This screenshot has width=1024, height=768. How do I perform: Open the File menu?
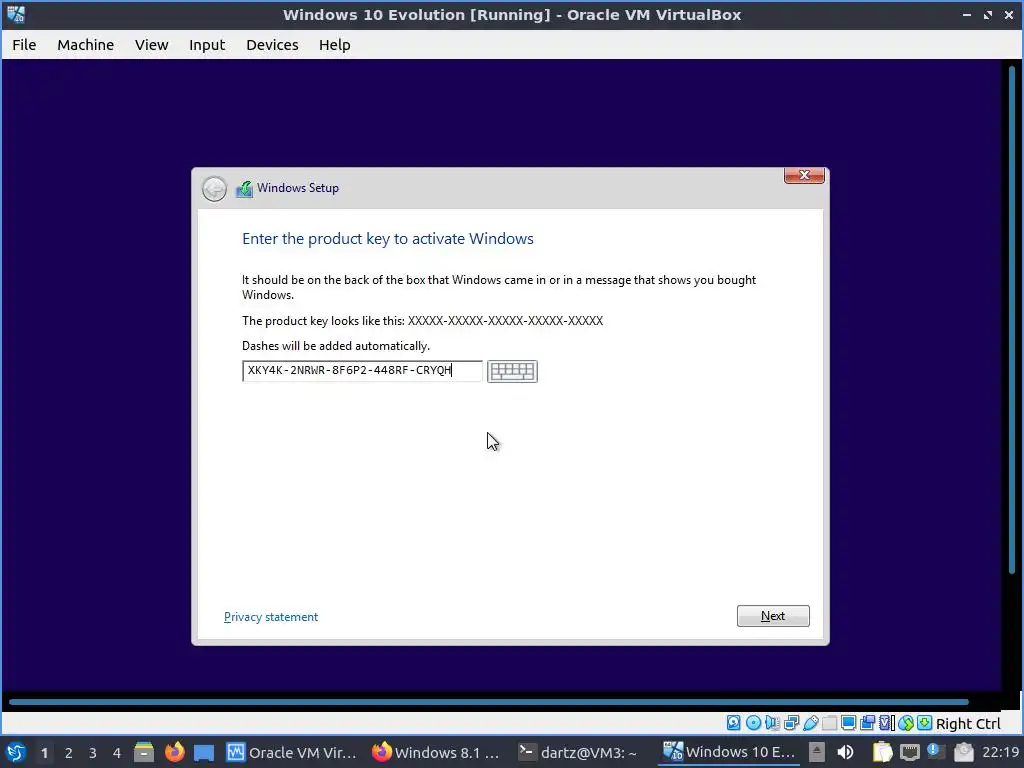24,44
